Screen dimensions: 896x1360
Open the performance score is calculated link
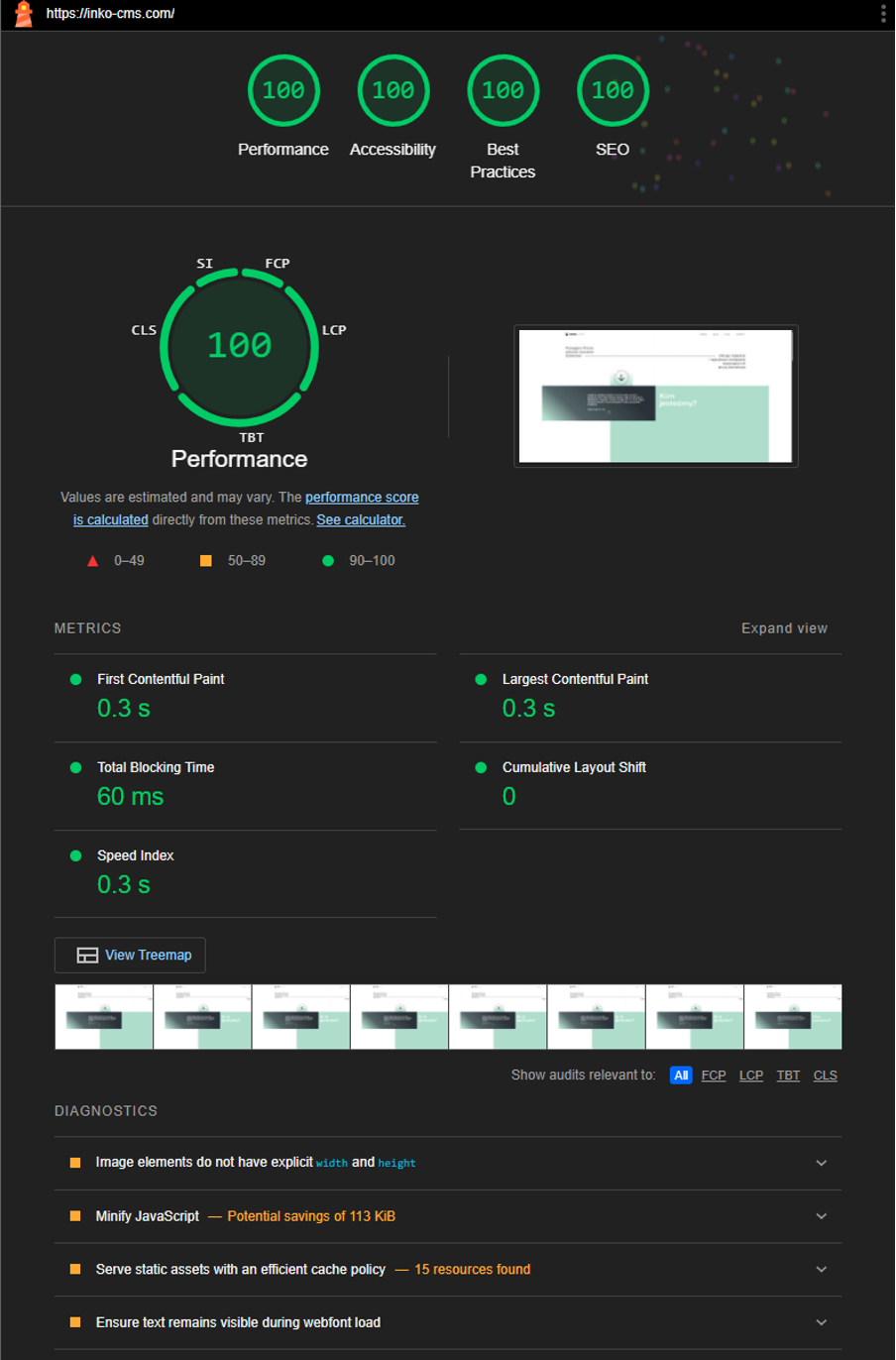(x=362, y=498)
